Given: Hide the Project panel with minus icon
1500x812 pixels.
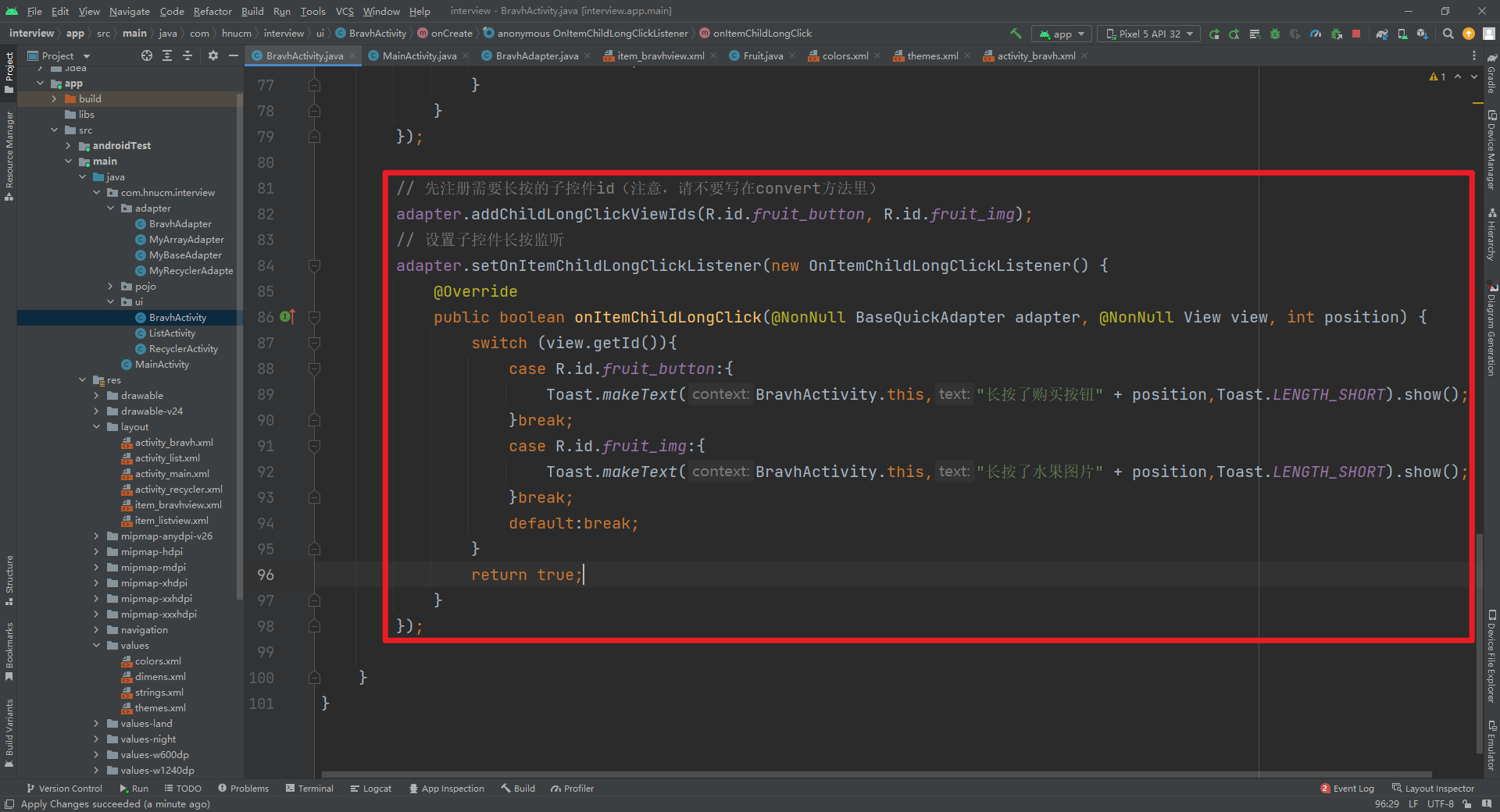Looking at the screenshot, I should [233, 55].
